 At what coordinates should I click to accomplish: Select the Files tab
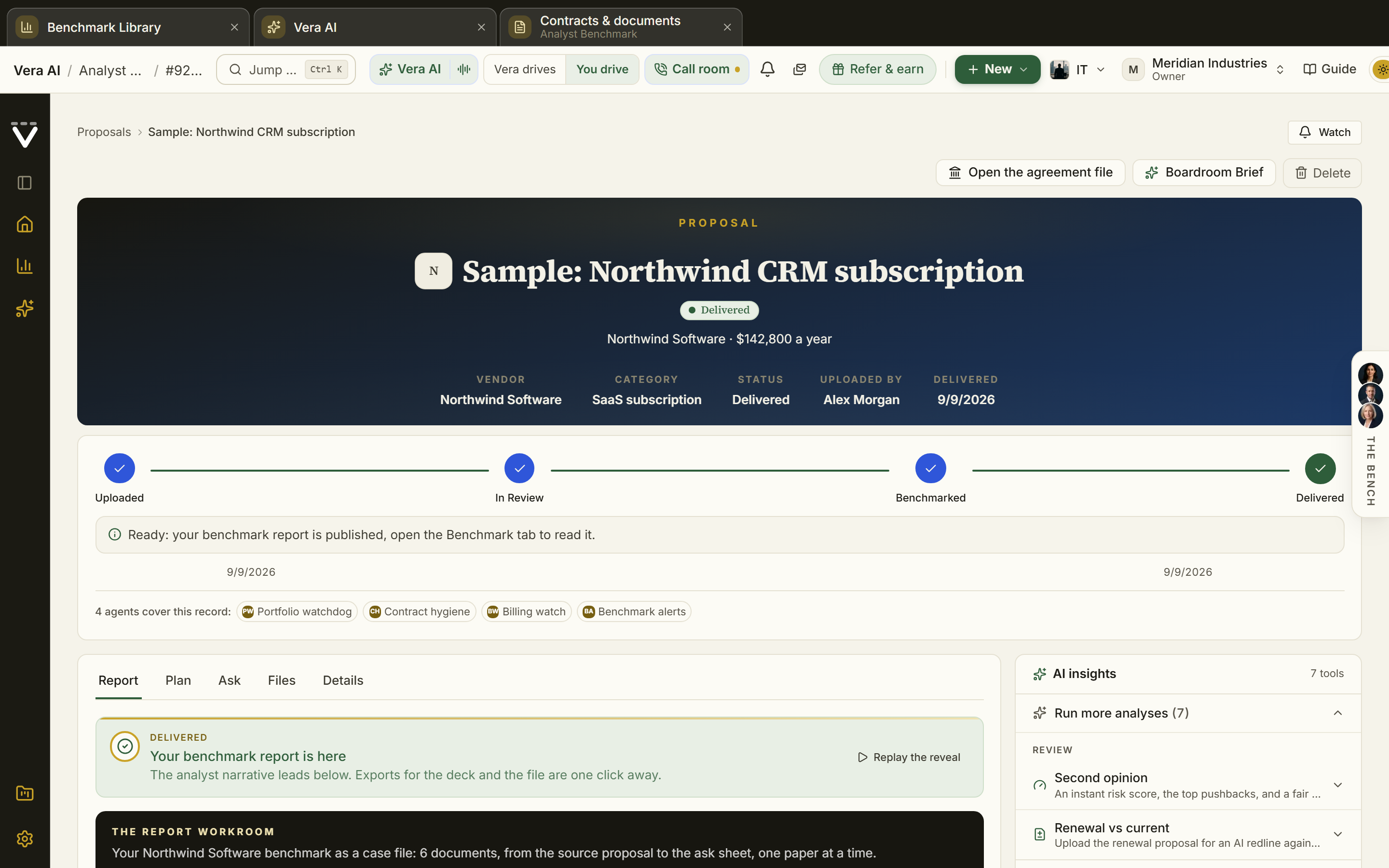click(281, 680)
